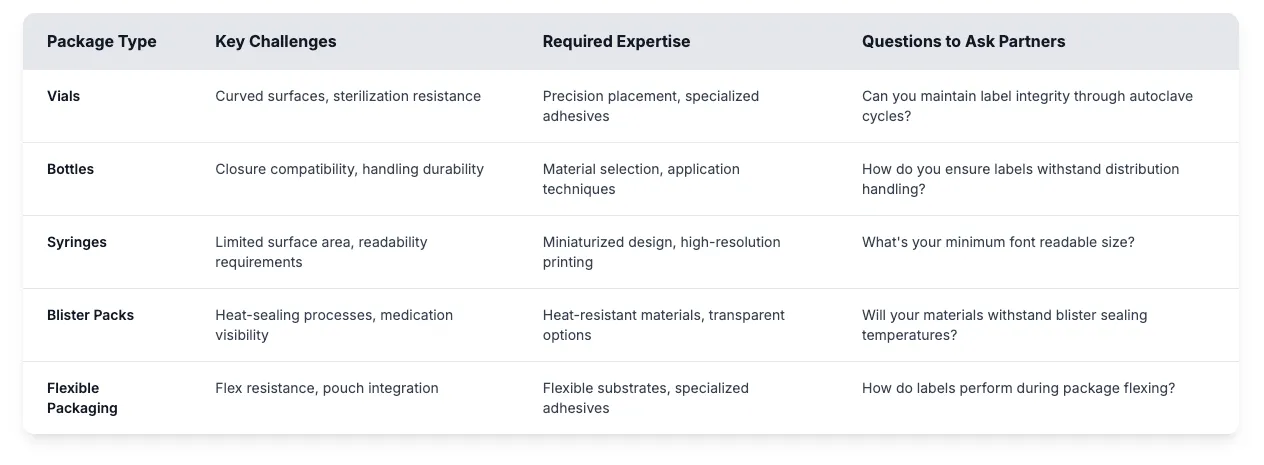Select the flex resistance, pouch integration cell

pos(327,389)
